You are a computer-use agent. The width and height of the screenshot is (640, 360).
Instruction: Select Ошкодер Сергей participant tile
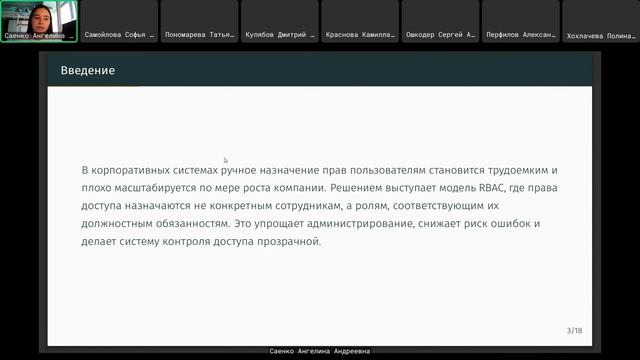pyautogui.click(x=440, y=21)
